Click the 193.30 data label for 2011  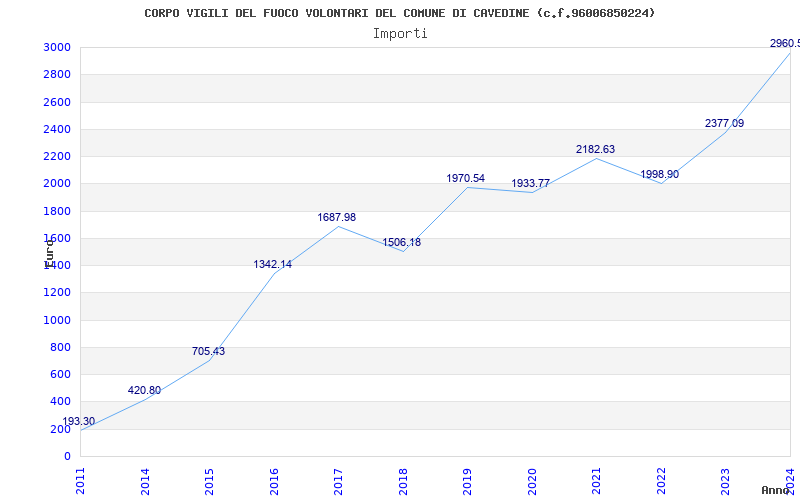click(79, 421)
